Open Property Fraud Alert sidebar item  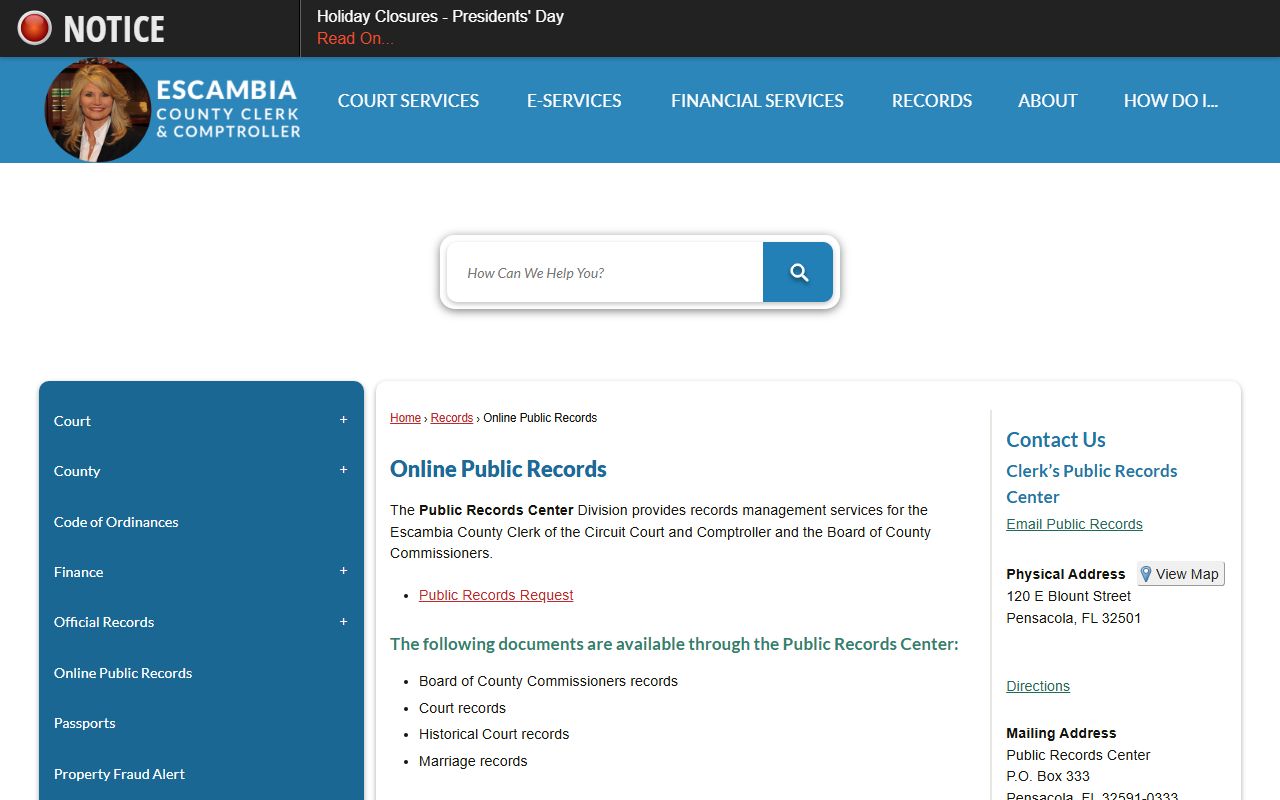[x=119, y=774]
